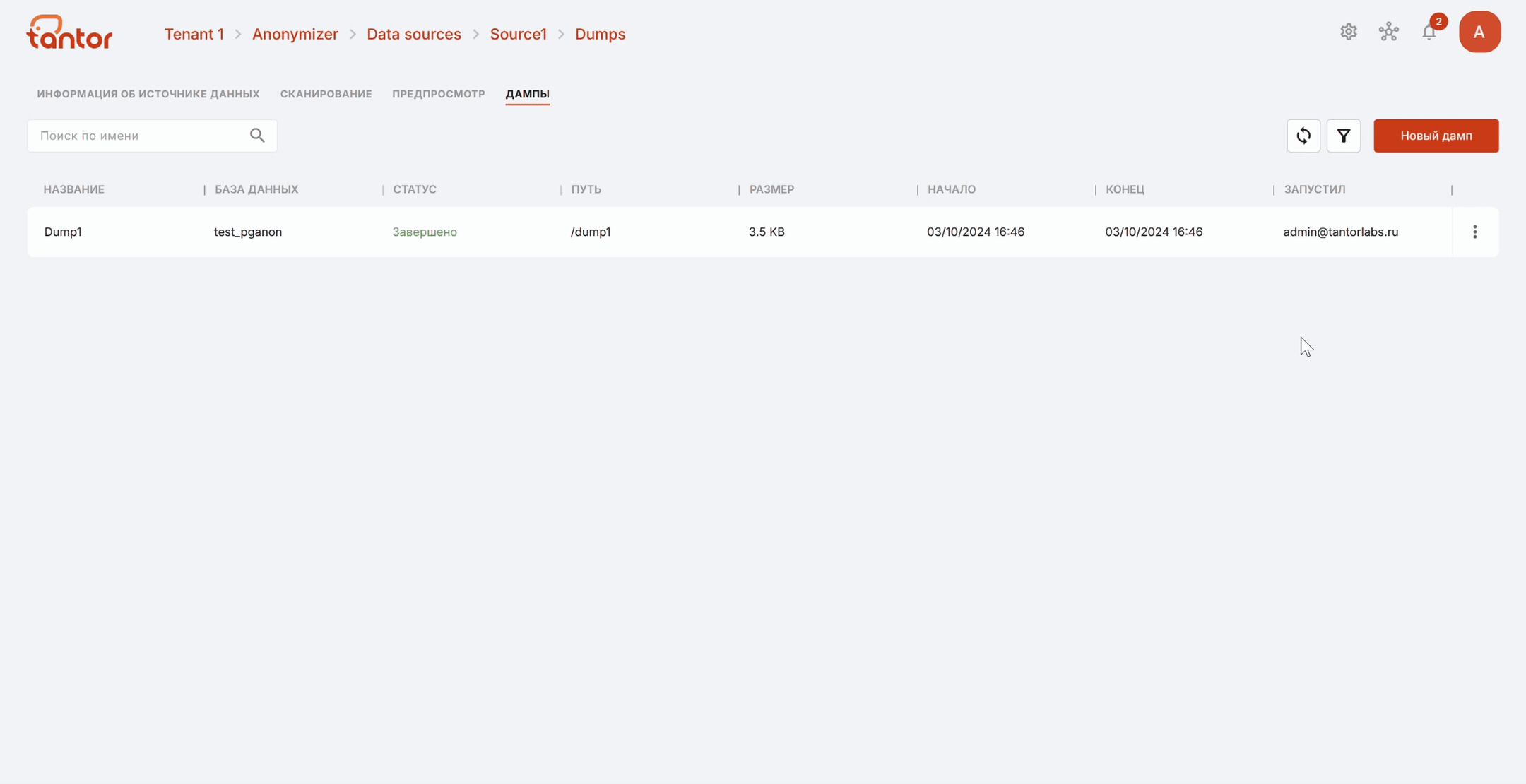Open the notifications bell

[x=1429, y=32]
